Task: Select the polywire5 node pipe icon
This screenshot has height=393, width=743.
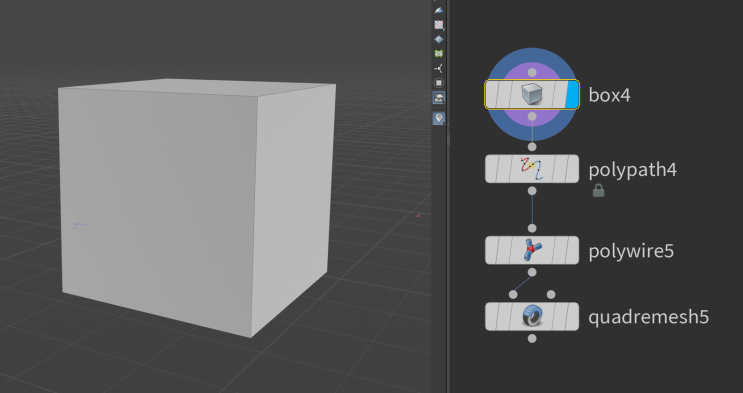Action: tap(532, 250)
